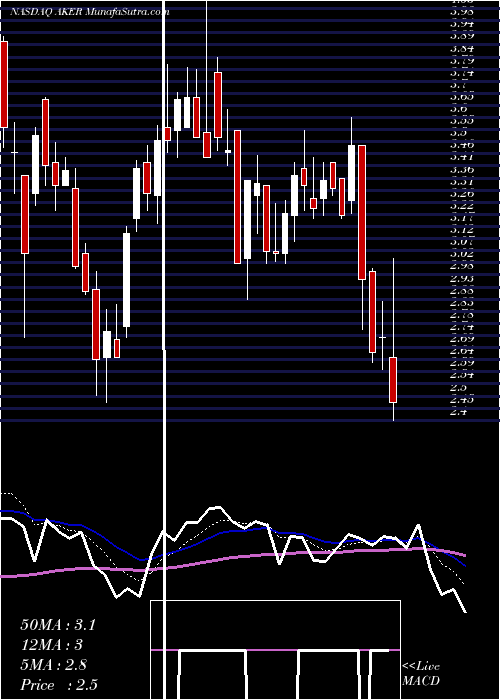The image size is (500, 700).
Task: Click the 2.4 price axis label
Action: tap(459, 411)
